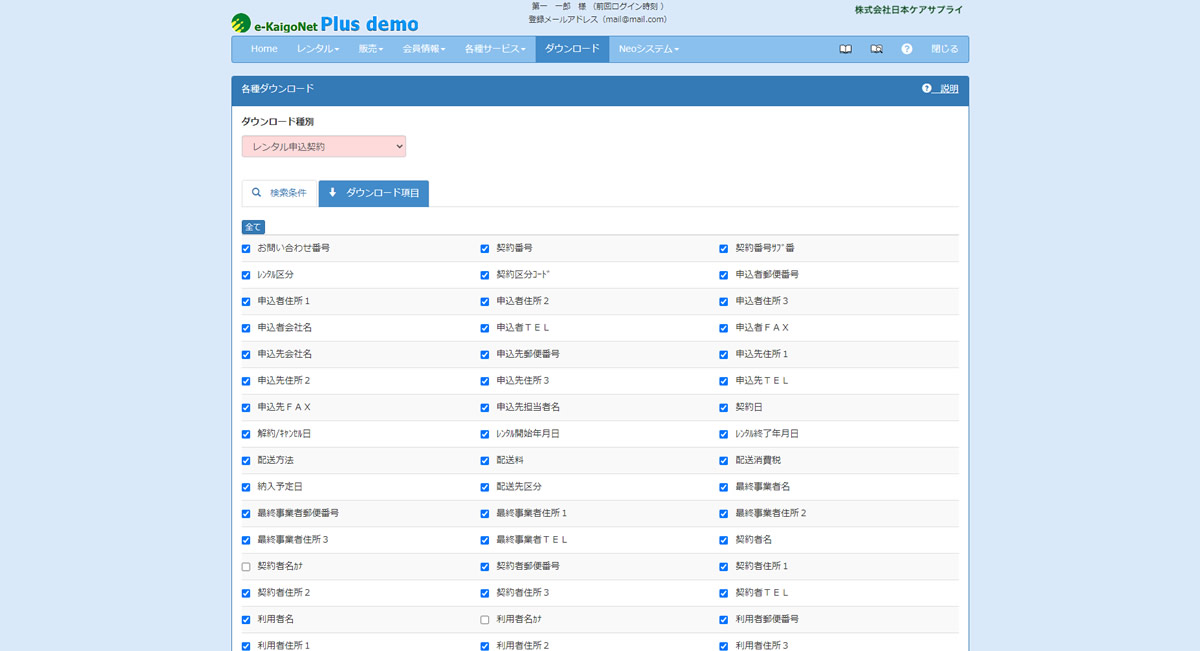
Task: Click the 最終事業者郵便番号 label
Action: pos(298,513)
